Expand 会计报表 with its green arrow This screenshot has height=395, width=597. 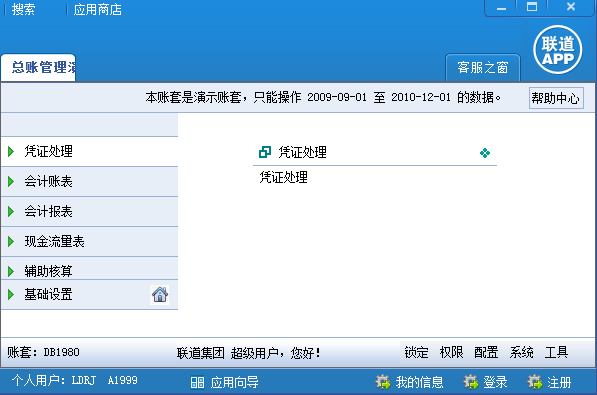pyautogui.click(x=11, y=211)
